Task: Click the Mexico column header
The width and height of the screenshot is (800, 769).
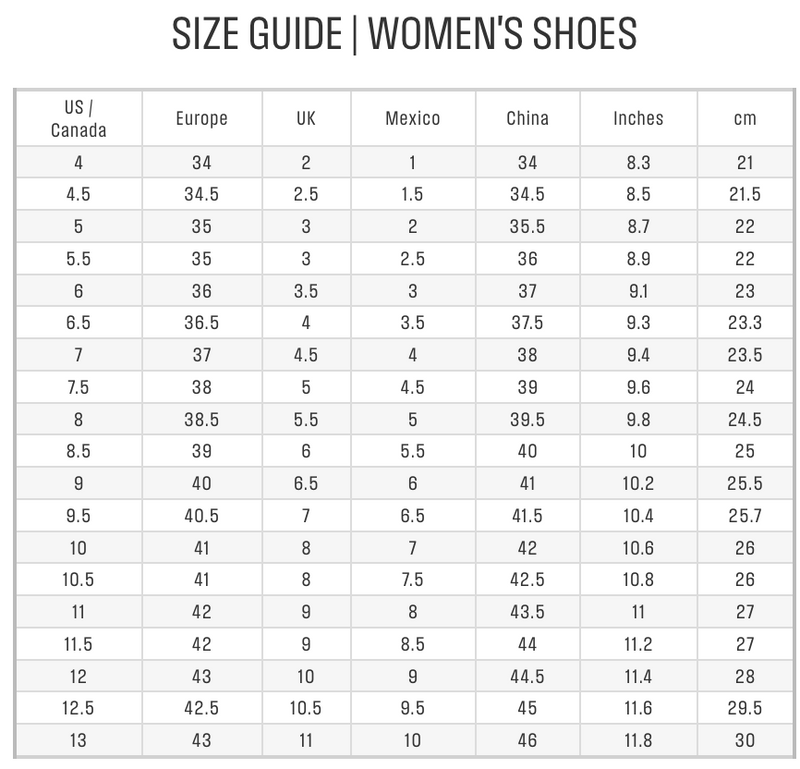Action: coord(412,118)
